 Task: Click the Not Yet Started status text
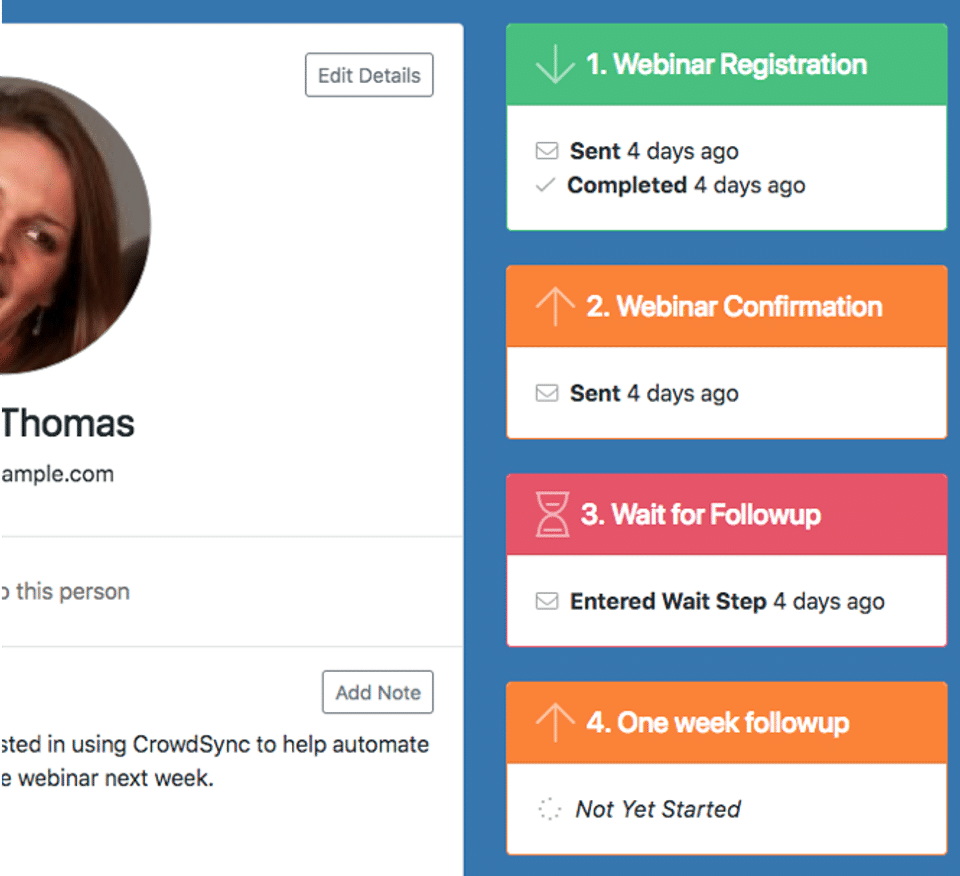click(x=658, y=810)
